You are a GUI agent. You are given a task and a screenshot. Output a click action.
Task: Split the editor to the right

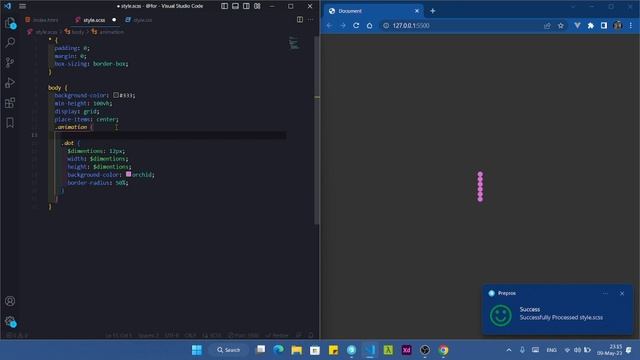tap(300, 20)
